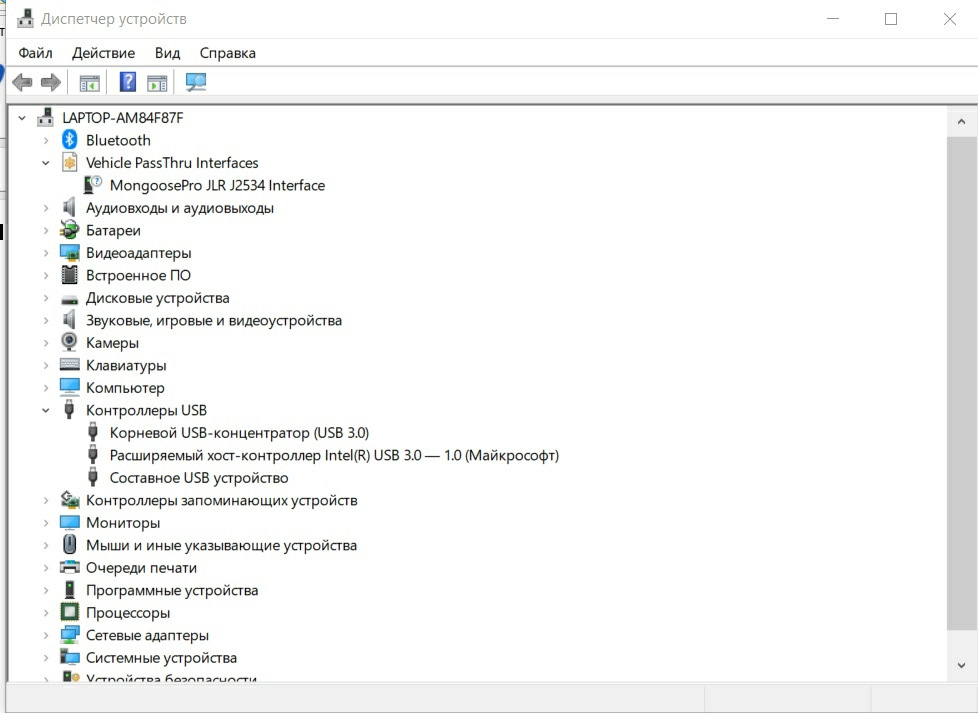The width and height of the screenshot is (978, 713).
Task: Click the Vehicle PassThru Interfaces category icon
Action: pos(69,162)
